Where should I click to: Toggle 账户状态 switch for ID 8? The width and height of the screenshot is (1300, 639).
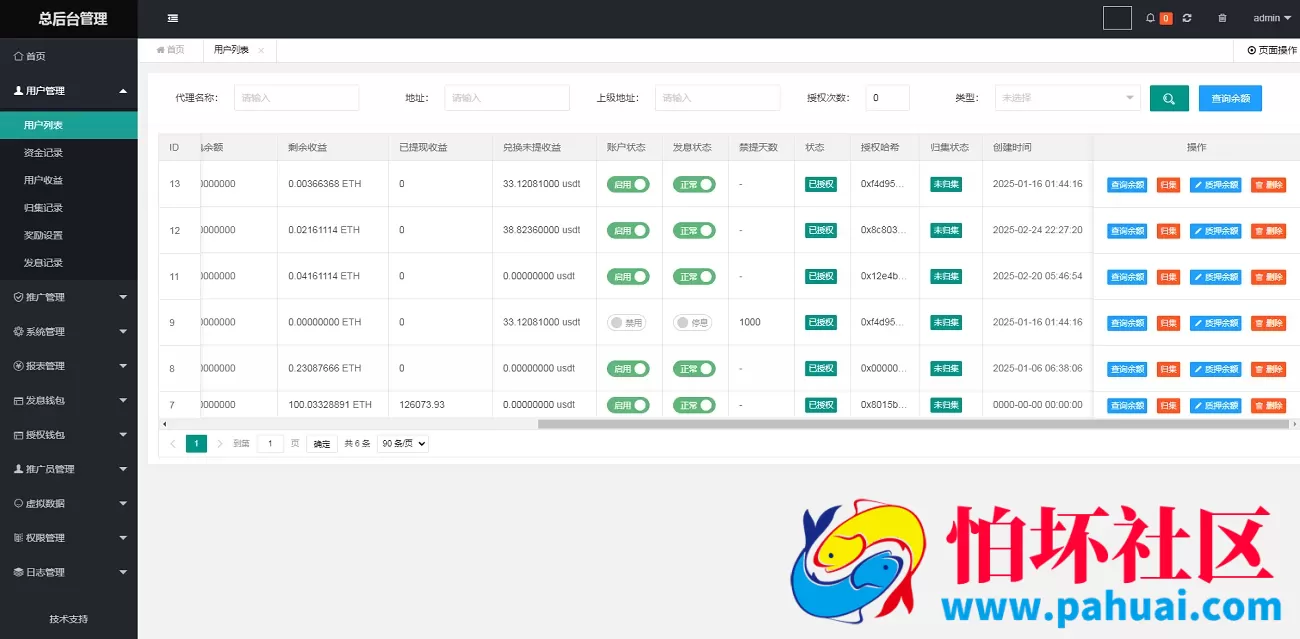(x=628, y=368)
